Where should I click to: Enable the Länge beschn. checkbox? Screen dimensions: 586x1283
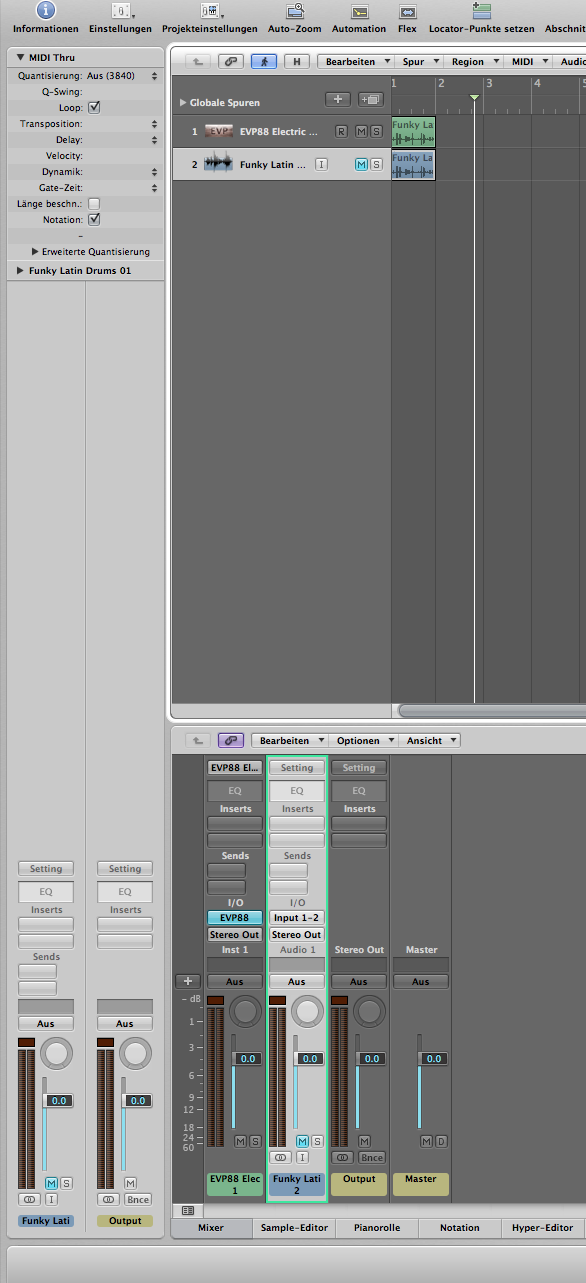94,203
